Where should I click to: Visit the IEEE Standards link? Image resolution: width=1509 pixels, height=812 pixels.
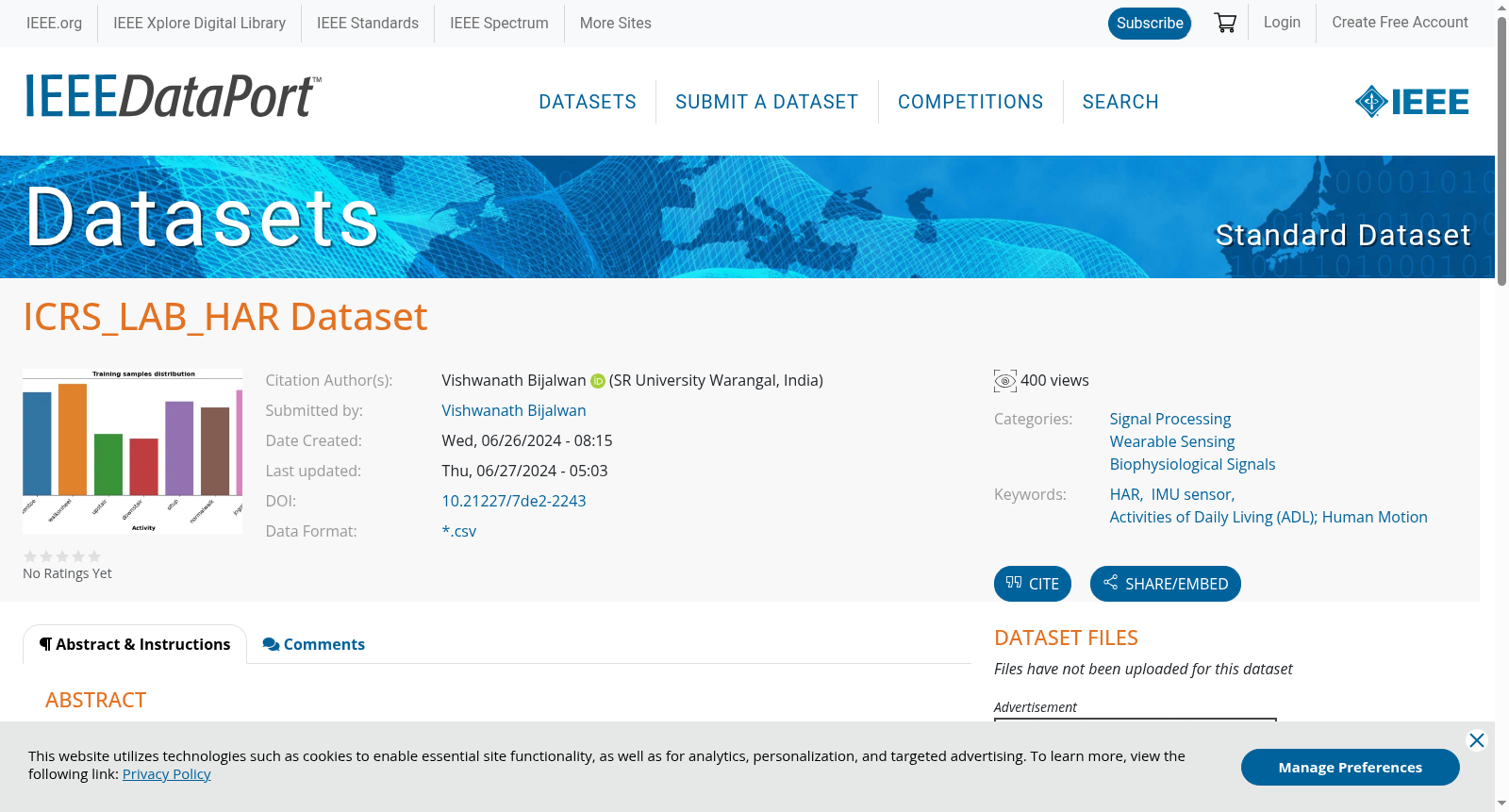coord(368,24)
